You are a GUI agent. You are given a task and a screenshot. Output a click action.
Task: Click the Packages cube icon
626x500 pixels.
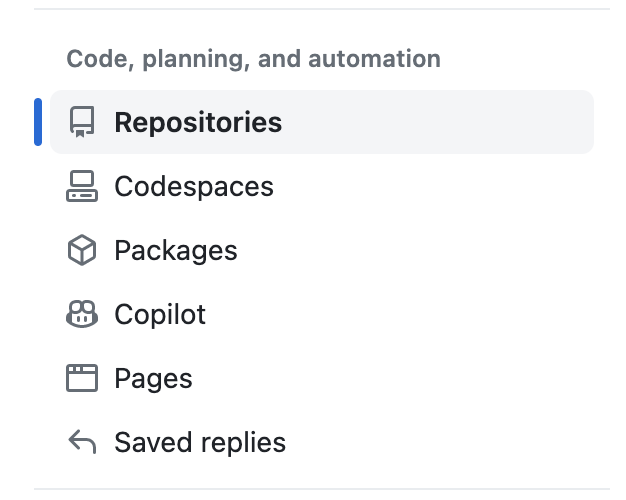coord(82,250)
